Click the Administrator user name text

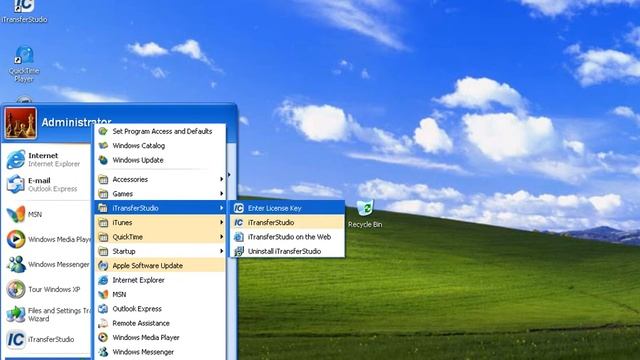point(76,122)
